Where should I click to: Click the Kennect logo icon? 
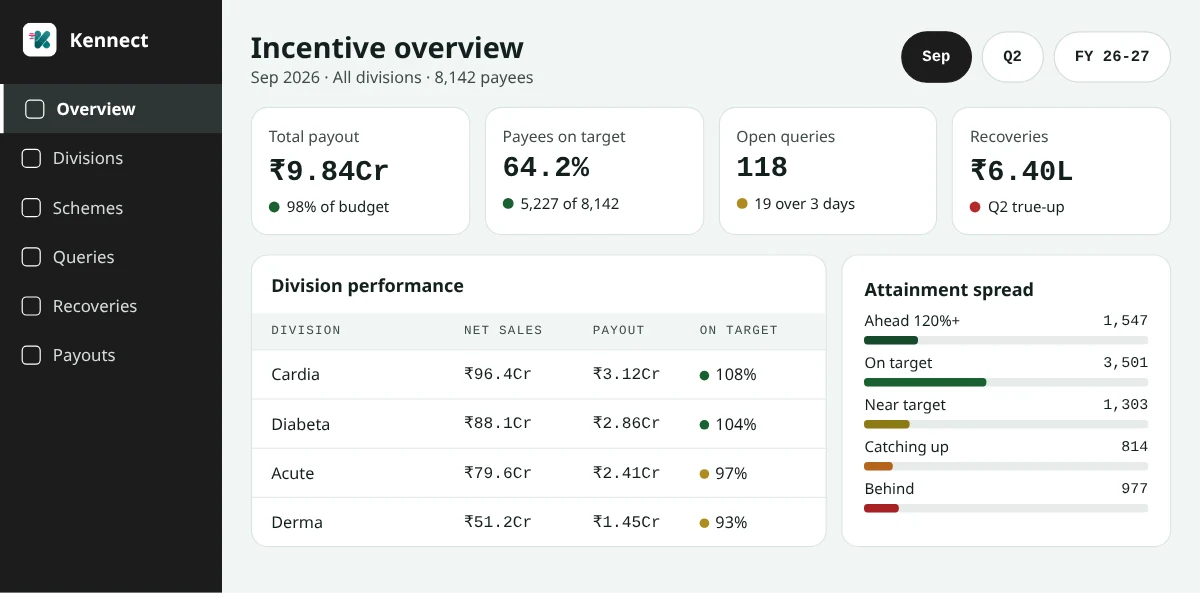(x=40, y=40)
